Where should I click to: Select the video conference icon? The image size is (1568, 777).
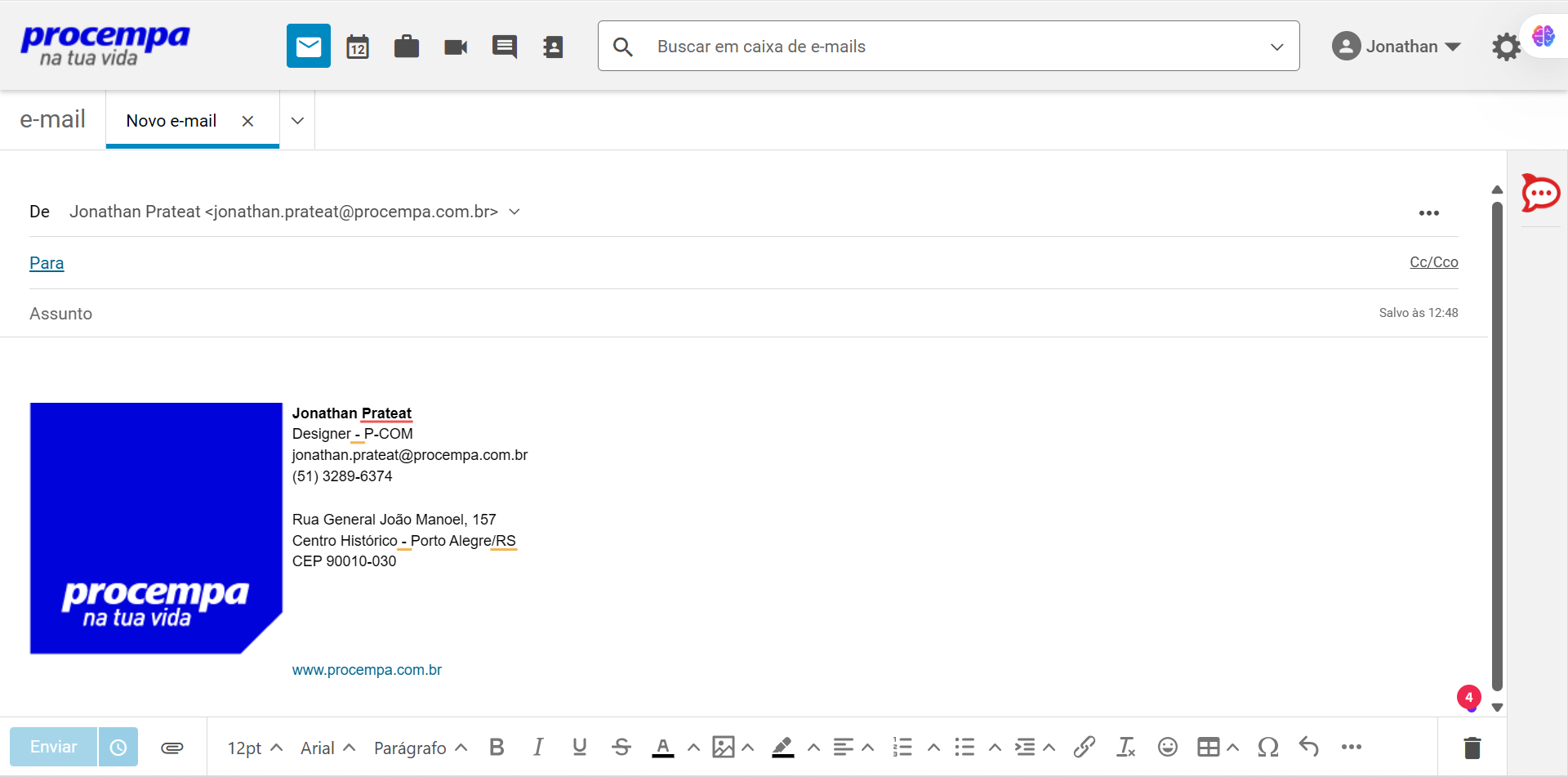[x=455, y=46]
